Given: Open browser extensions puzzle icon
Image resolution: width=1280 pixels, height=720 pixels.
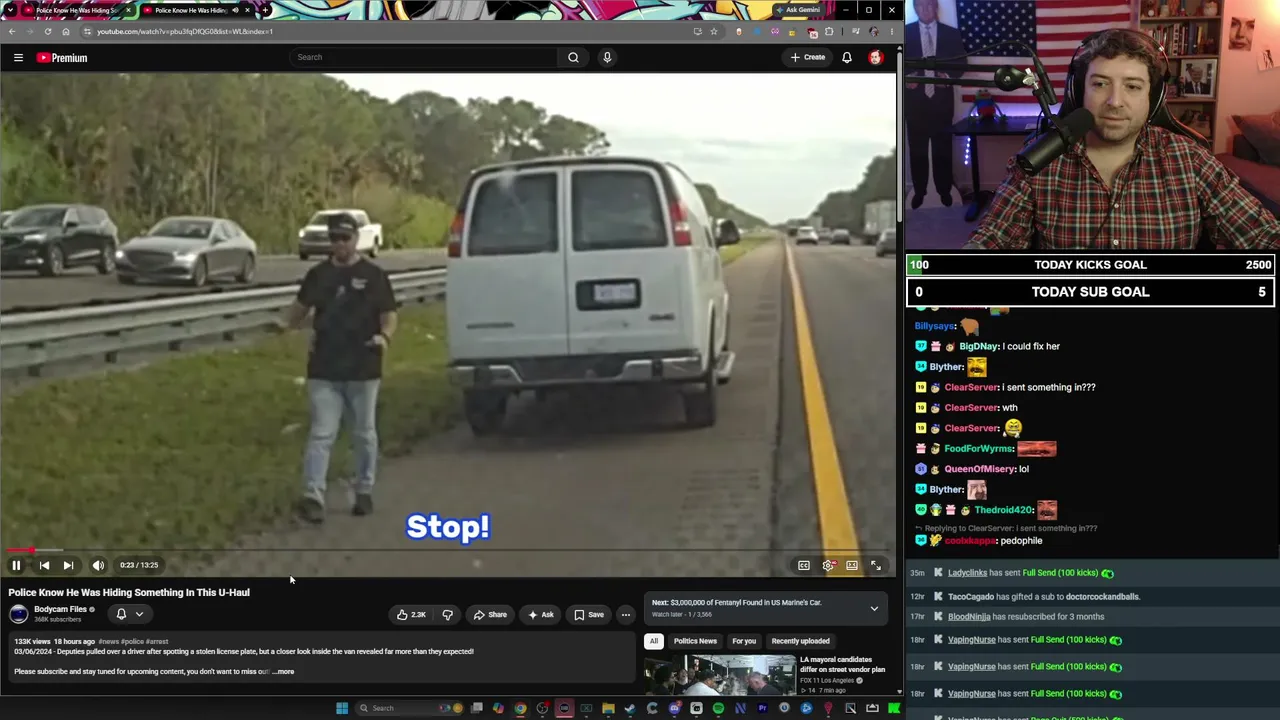Looking at the screenshot, I should pos(829,31).
